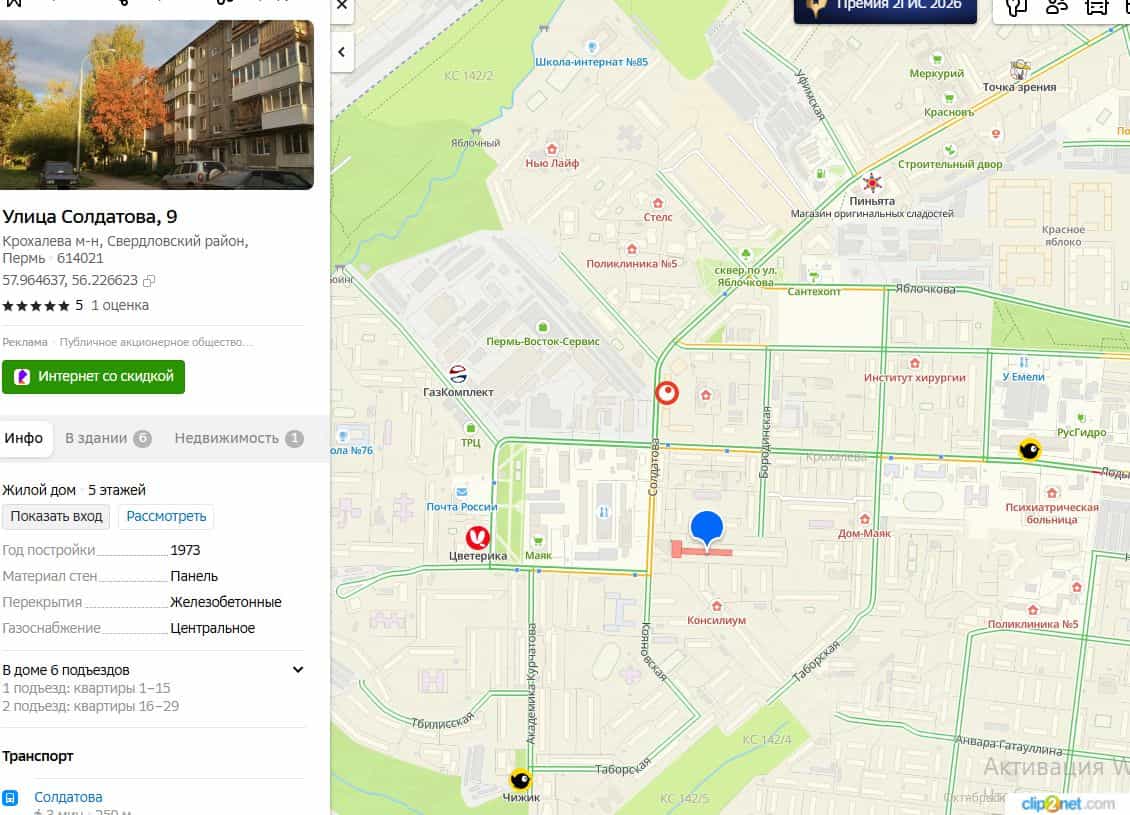
Task: Select the Красновъ shop icon
Action: pos(949,98)
